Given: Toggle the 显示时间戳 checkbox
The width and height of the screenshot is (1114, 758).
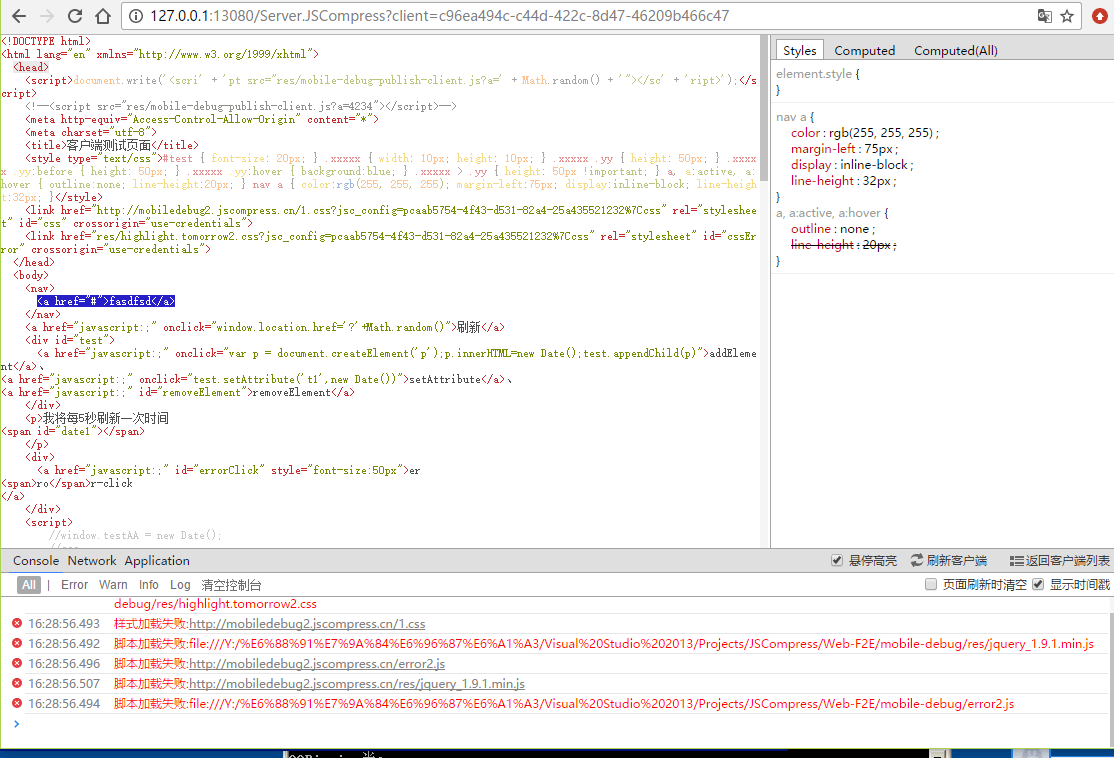Looking at the screenshot, I should click(x=1038, y=584).
